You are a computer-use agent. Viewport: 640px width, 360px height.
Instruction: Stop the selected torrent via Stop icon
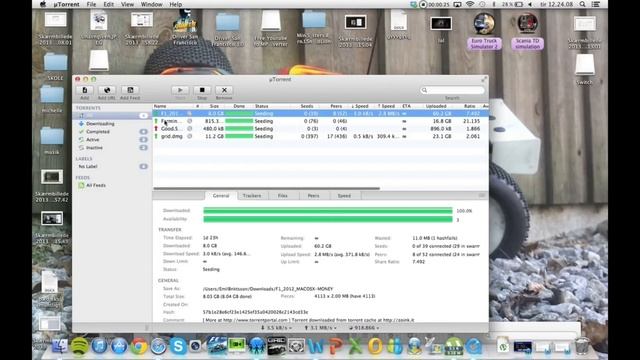coord(202,90)
